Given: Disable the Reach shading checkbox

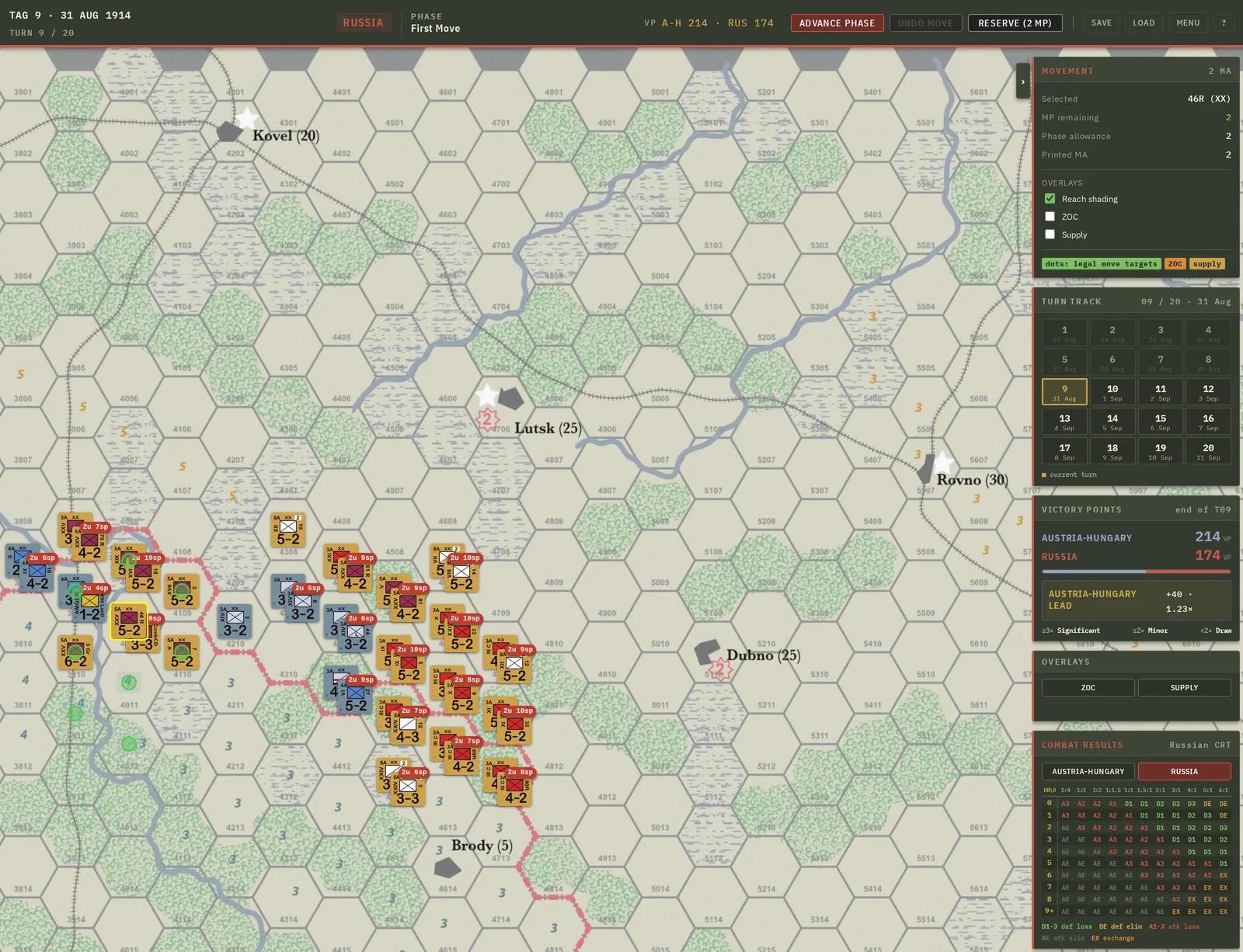Looking at the screenshot, I should pos(1050,199).
